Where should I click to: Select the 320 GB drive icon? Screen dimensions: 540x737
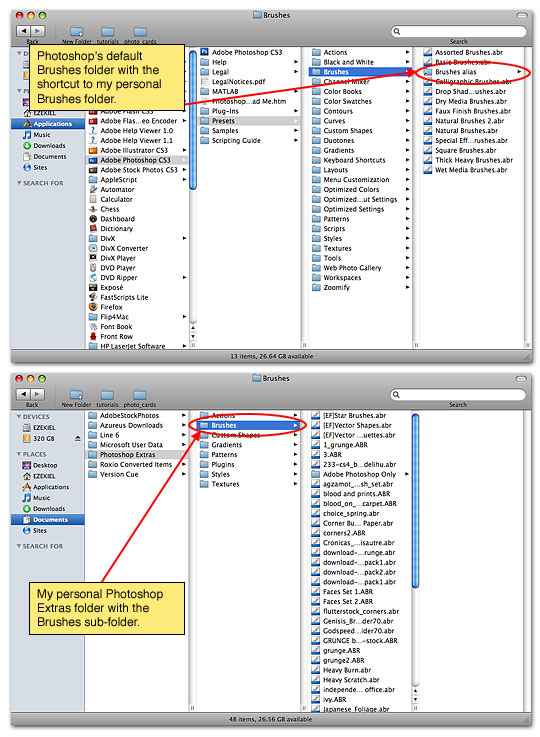point(27,439)
